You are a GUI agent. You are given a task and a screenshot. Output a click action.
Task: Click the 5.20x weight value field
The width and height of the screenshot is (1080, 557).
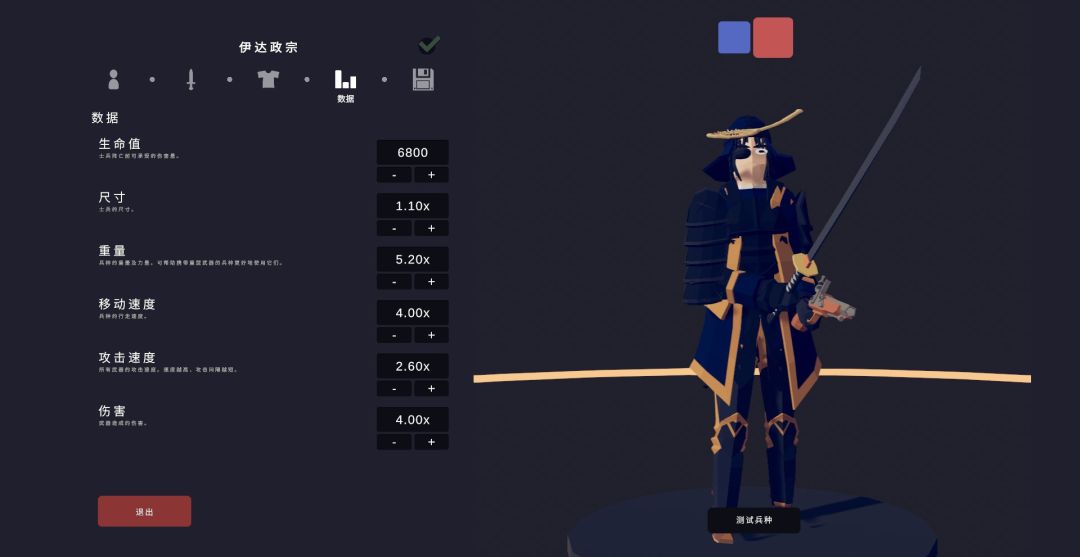point(413,260)
